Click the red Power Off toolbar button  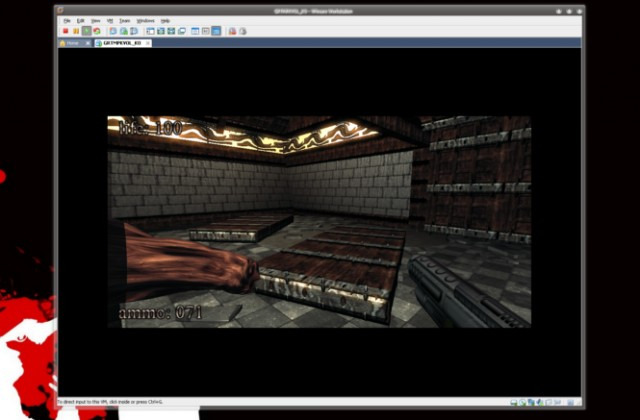[x=65, y=31]
